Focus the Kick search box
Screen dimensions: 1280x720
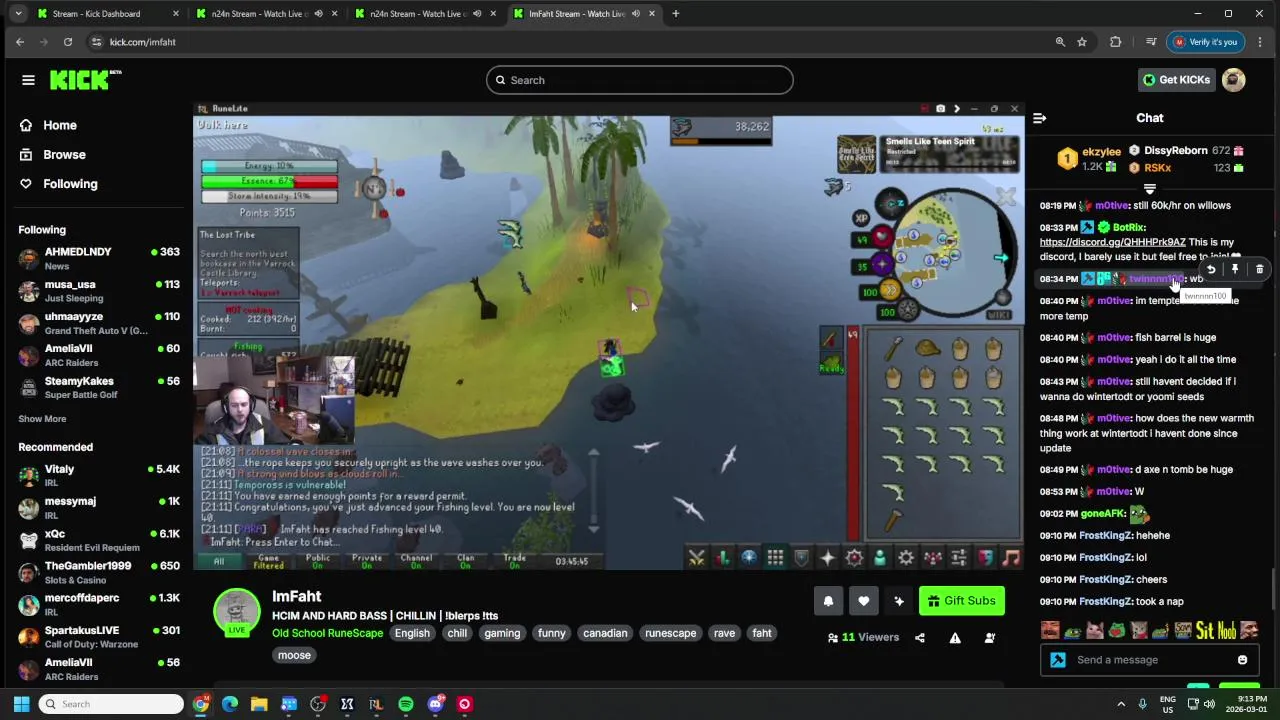coord(640,80)
